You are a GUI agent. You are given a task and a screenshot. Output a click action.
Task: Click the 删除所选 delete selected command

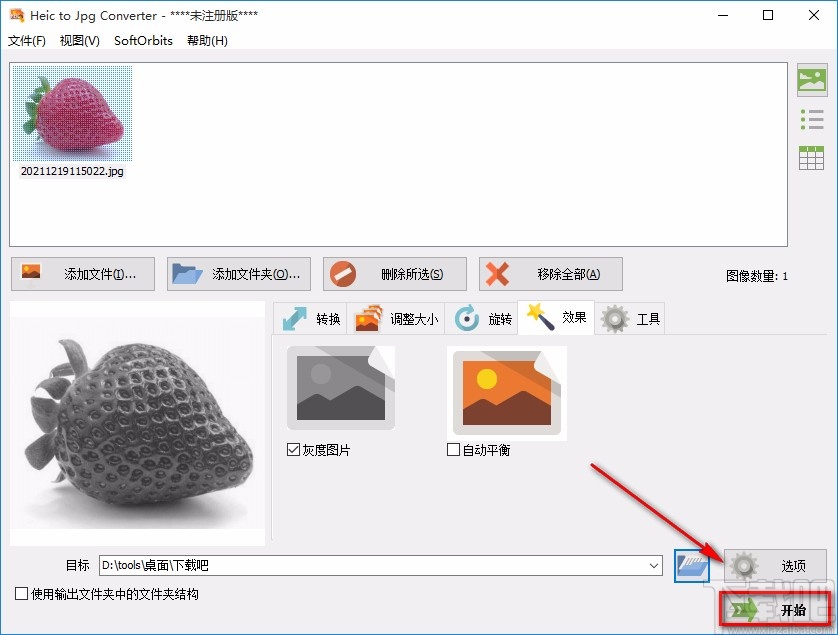click(395, 273)
